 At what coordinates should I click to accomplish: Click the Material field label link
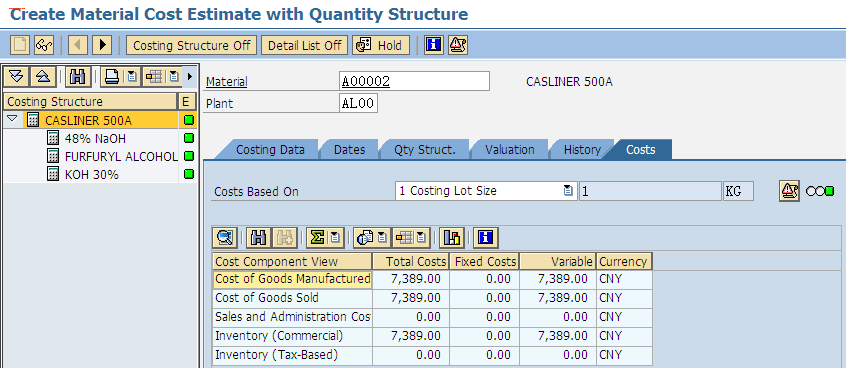227,82
